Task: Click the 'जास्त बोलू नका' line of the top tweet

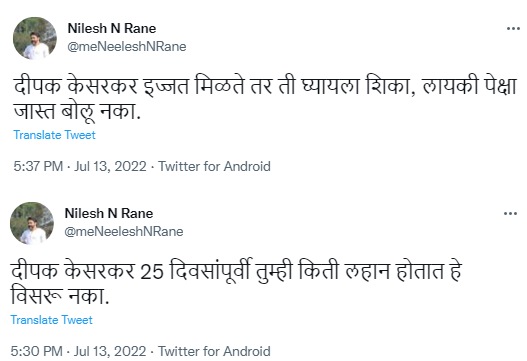Action: point(77,111)
